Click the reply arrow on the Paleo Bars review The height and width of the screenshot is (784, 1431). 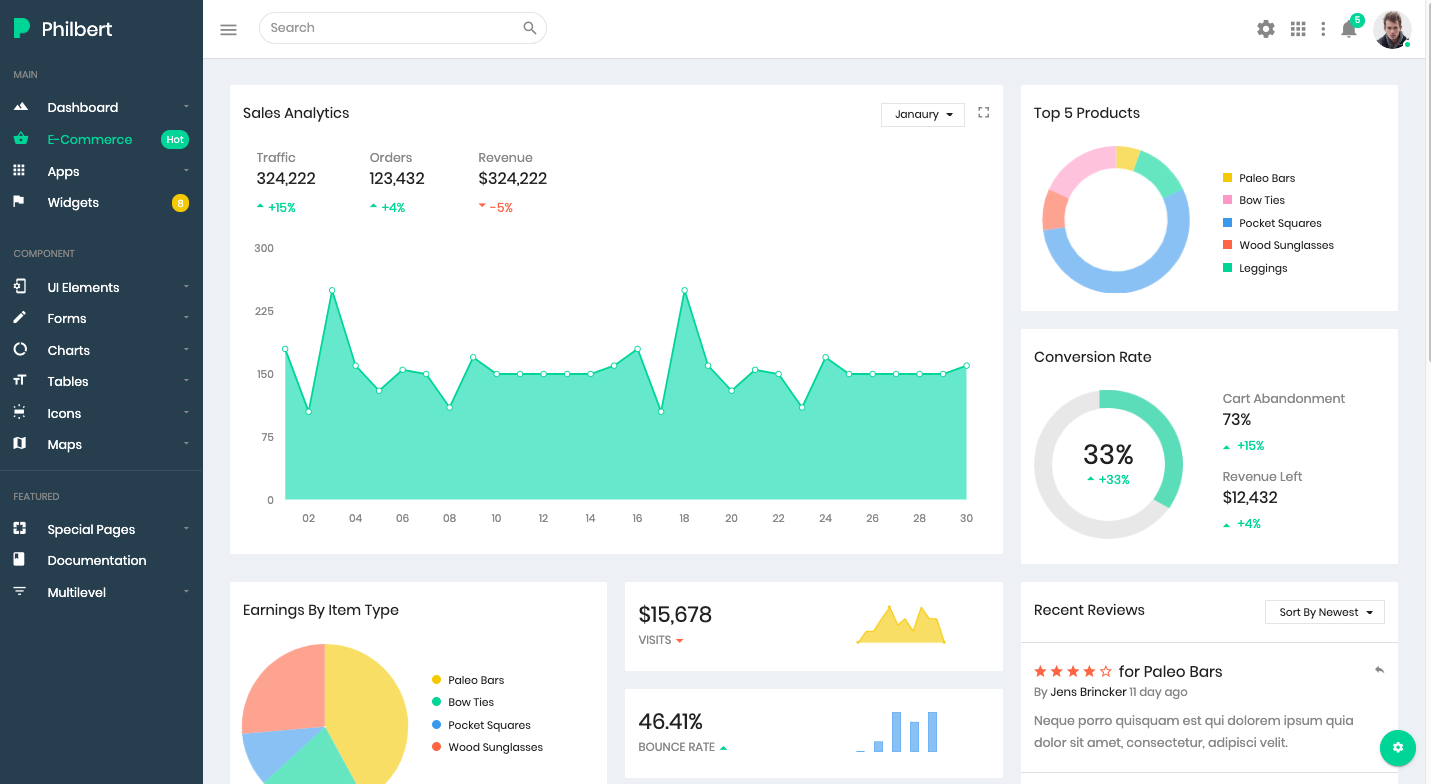pos(1380,670)
